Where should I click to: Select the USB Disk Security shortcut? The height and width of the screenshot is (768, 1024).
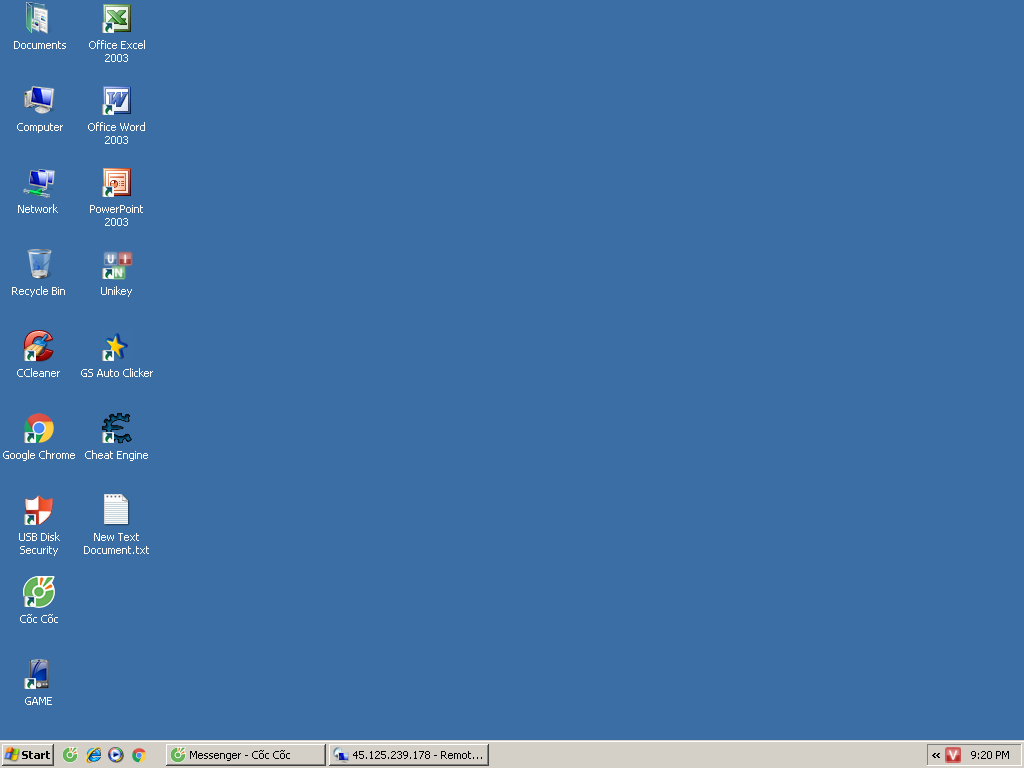pos(39,525)
